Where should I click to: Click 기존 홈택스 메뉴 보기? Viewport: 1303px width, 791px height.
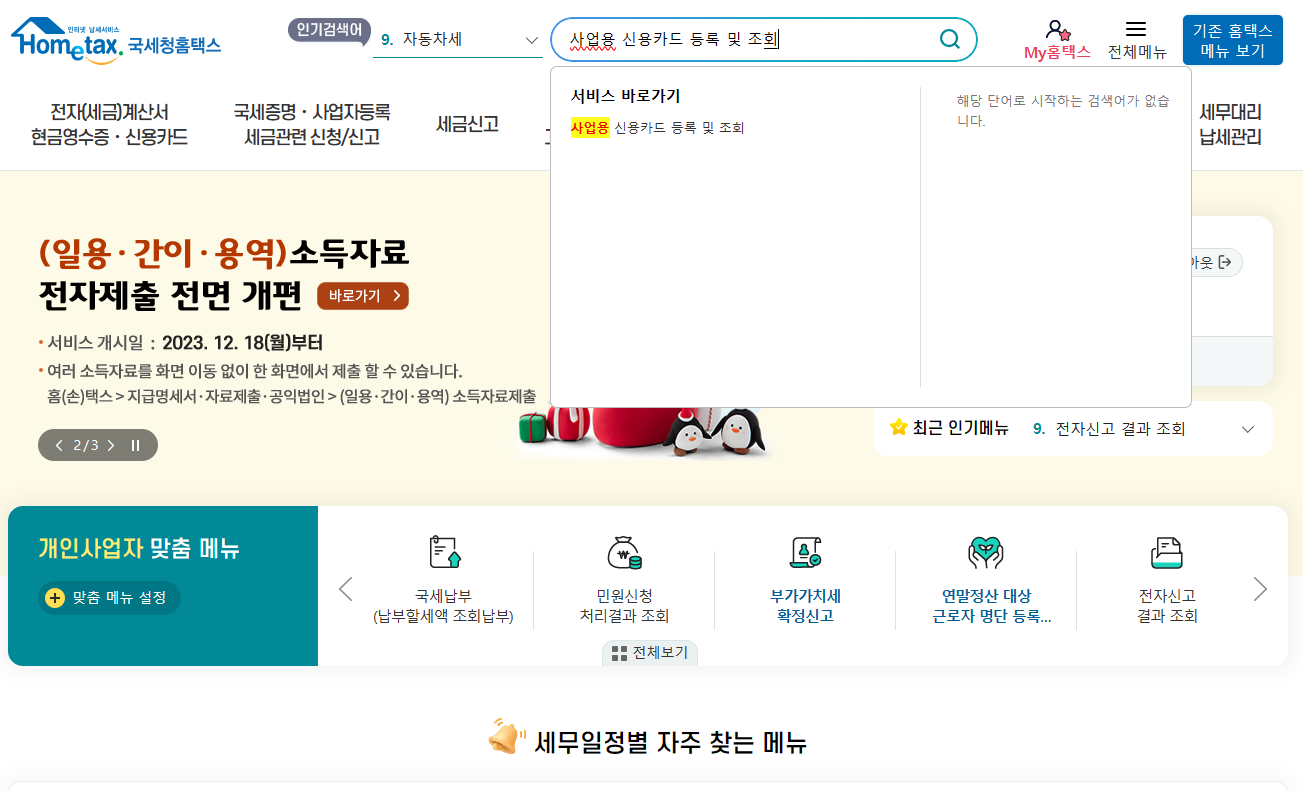[x=1232, y=39]
